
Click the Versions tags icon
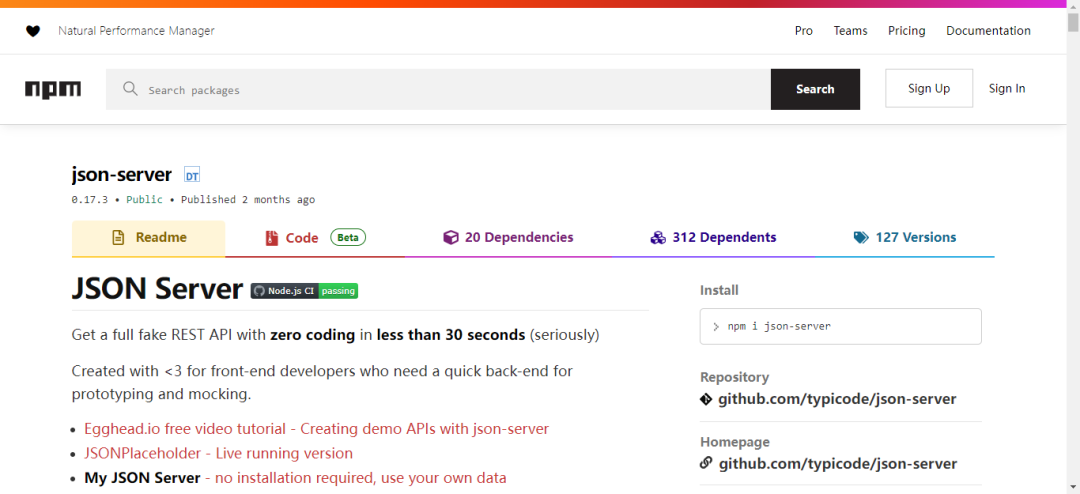pyautogui.click(x=861, y=238)
